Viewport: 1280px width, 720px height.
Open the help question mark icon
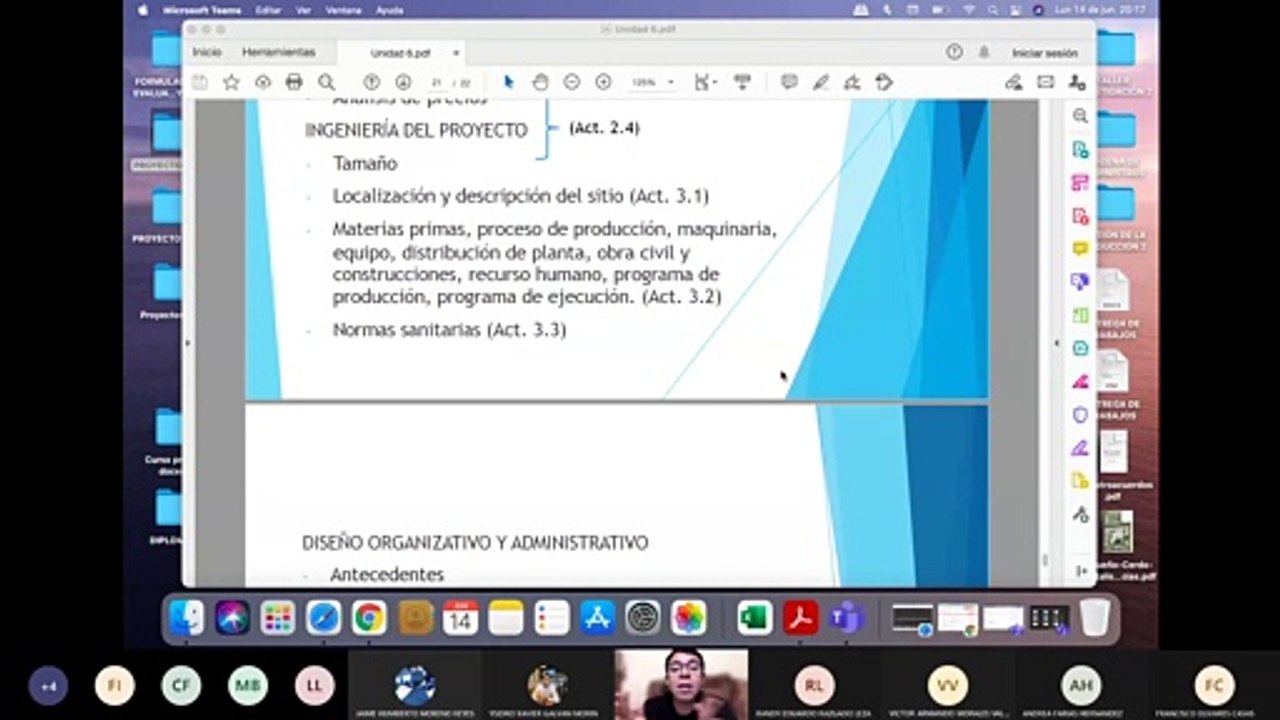click(954, 52)
